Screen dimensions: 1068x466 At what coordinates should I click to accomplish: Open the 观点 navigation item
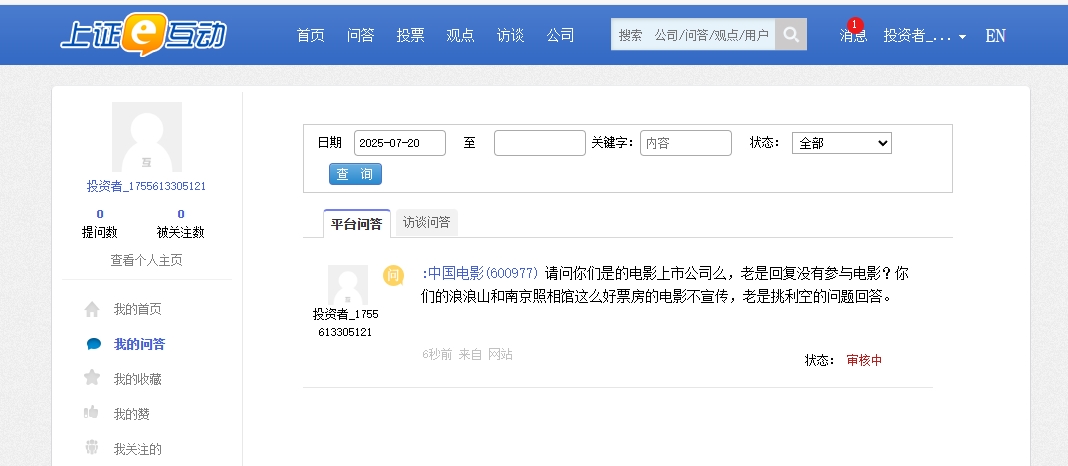coord(460,35)
